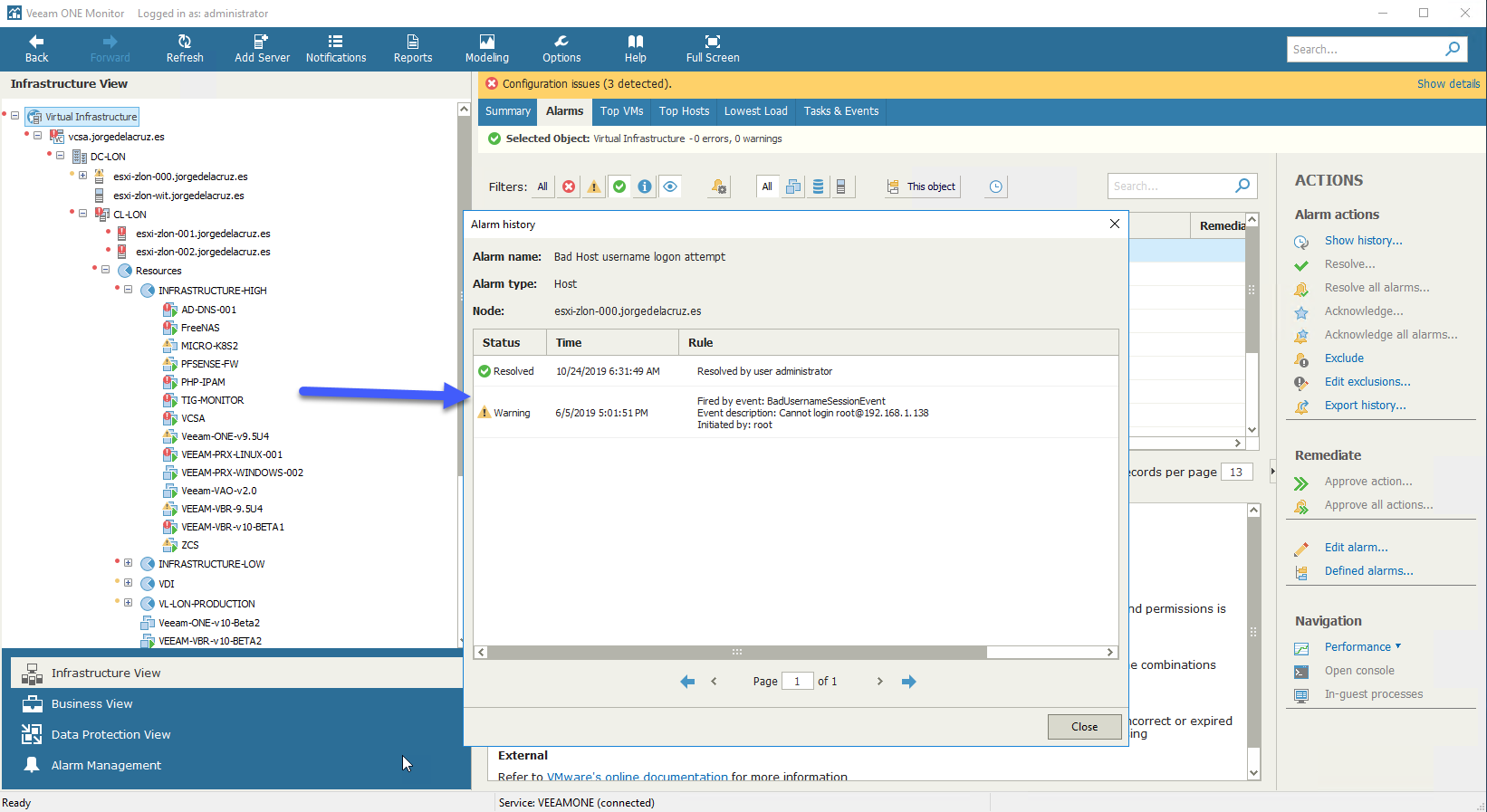Click the Show details link
Image resolution: width=1487 pixels, height=812 pixels.
pyautogui.click(x=1448, y=83)
